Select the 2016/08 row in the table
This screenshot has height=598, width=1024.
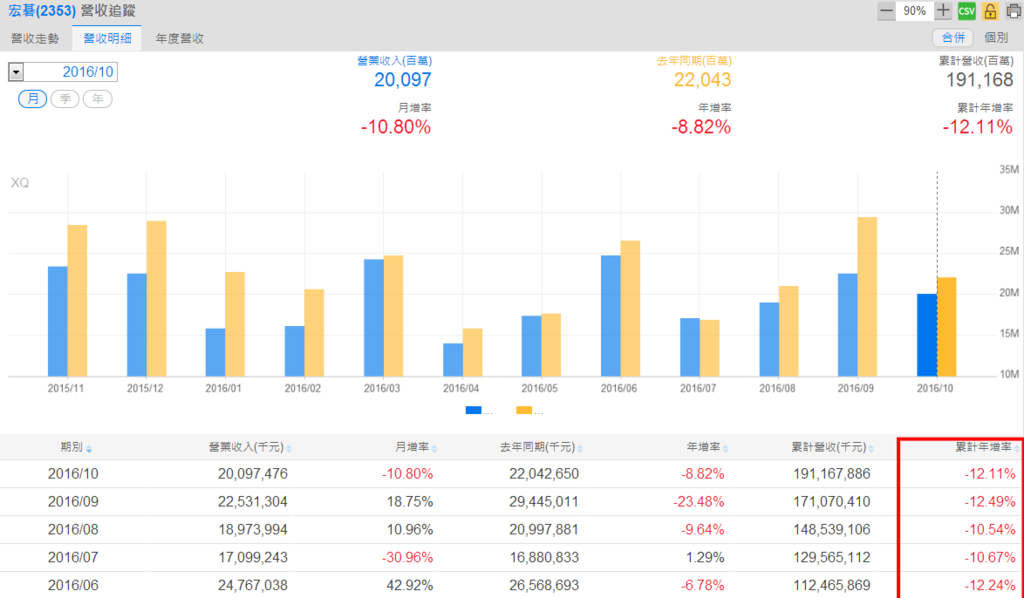tap(512, 529)
